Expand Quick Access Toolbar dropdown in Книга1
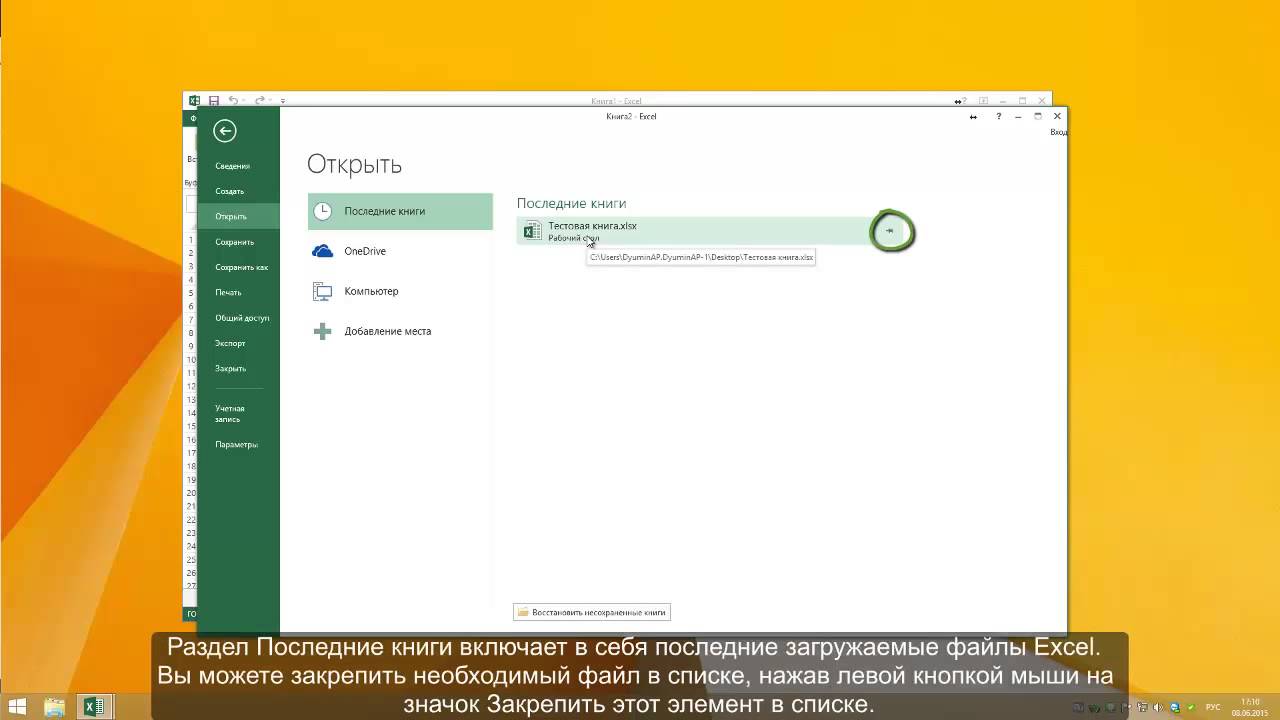1280x720 pixels. (x=283, y=101)
